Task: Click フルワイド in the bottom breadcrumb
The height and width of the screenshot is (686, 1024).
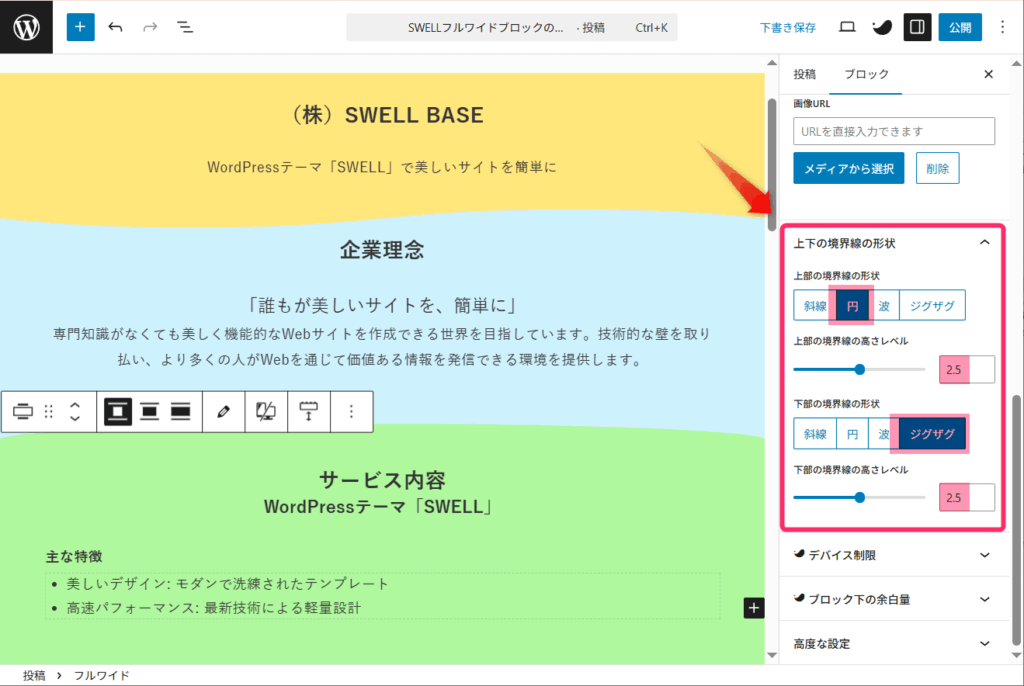Action: [101, 676]
